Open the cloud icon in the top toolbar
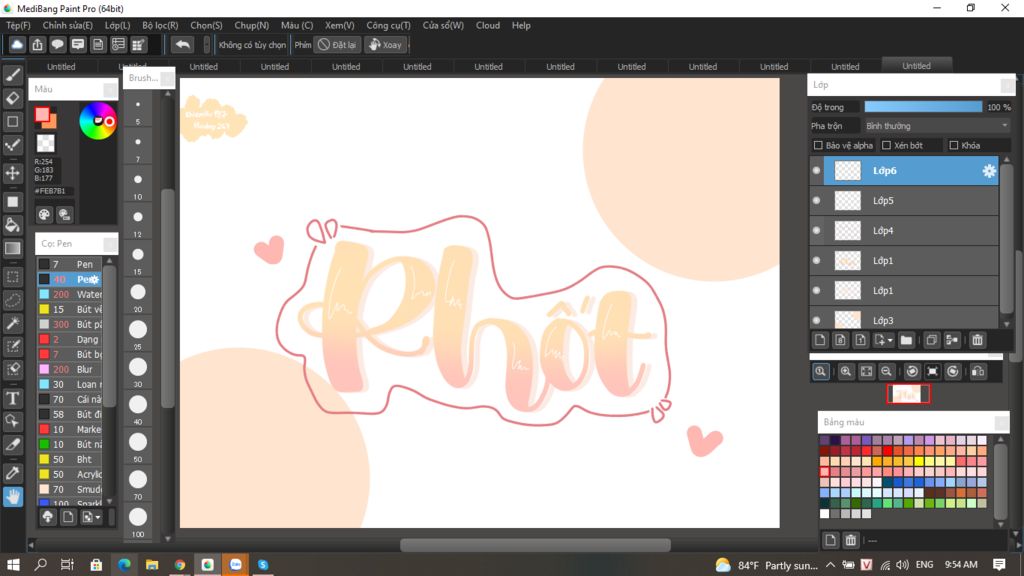1024x576 pixels. pyautogui.click(x=17, y=44)
